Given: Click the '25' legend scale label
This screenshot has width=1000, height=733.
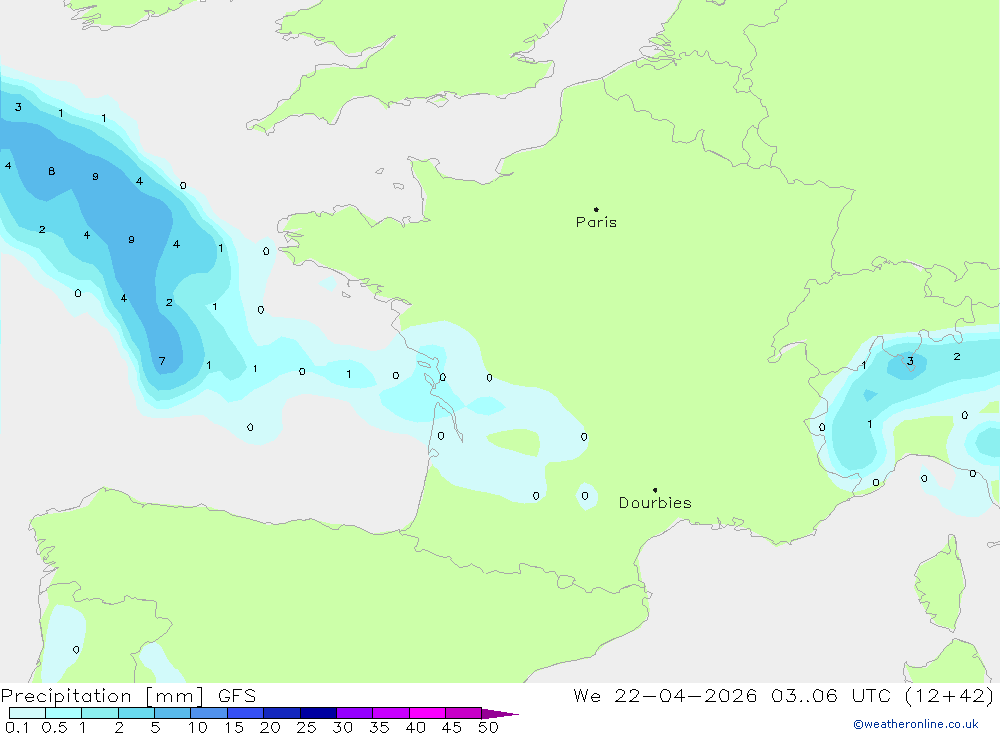Looking at the screenshot, I should [306, 727].
